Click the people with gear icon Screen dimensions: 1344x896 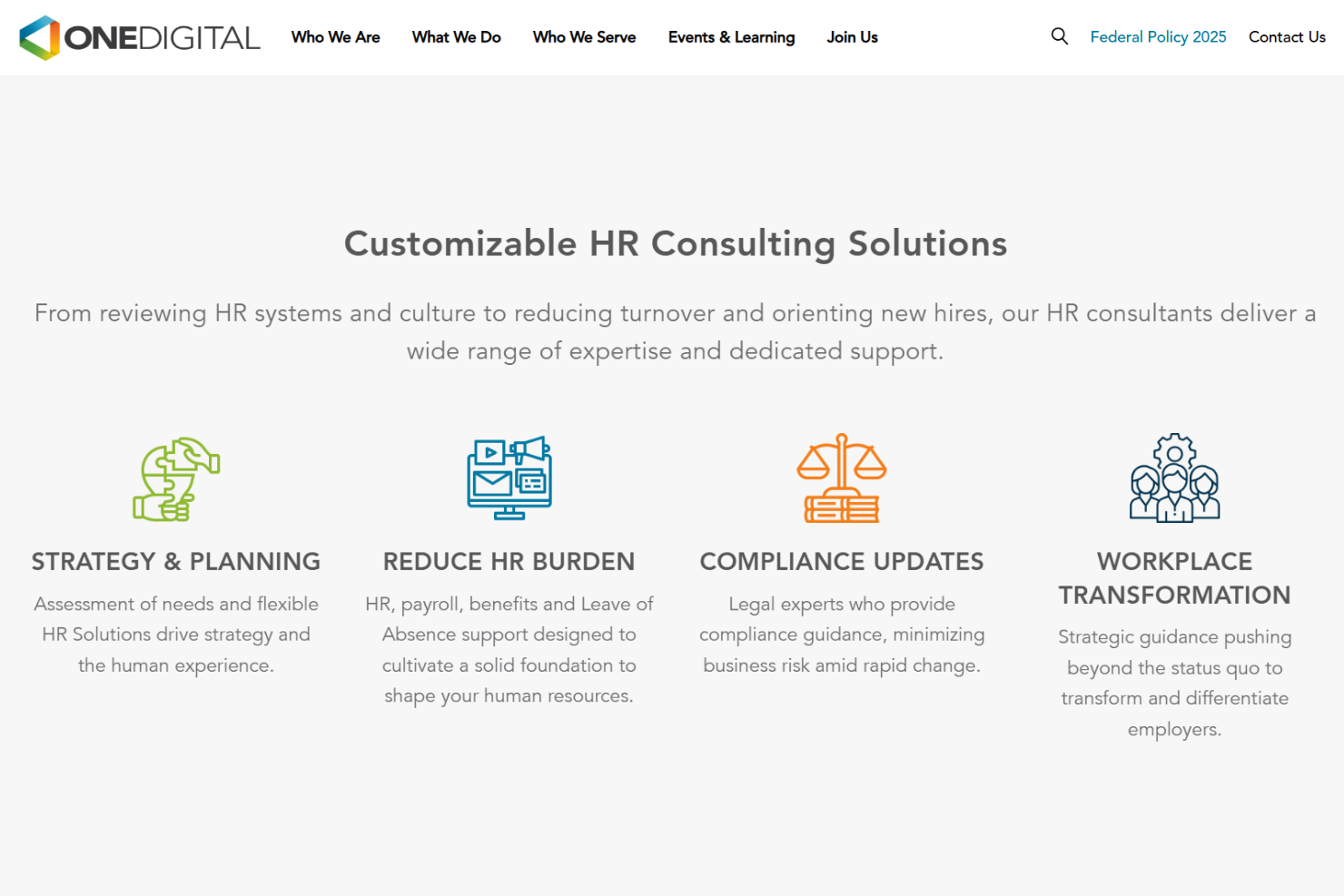point(1174,478)
